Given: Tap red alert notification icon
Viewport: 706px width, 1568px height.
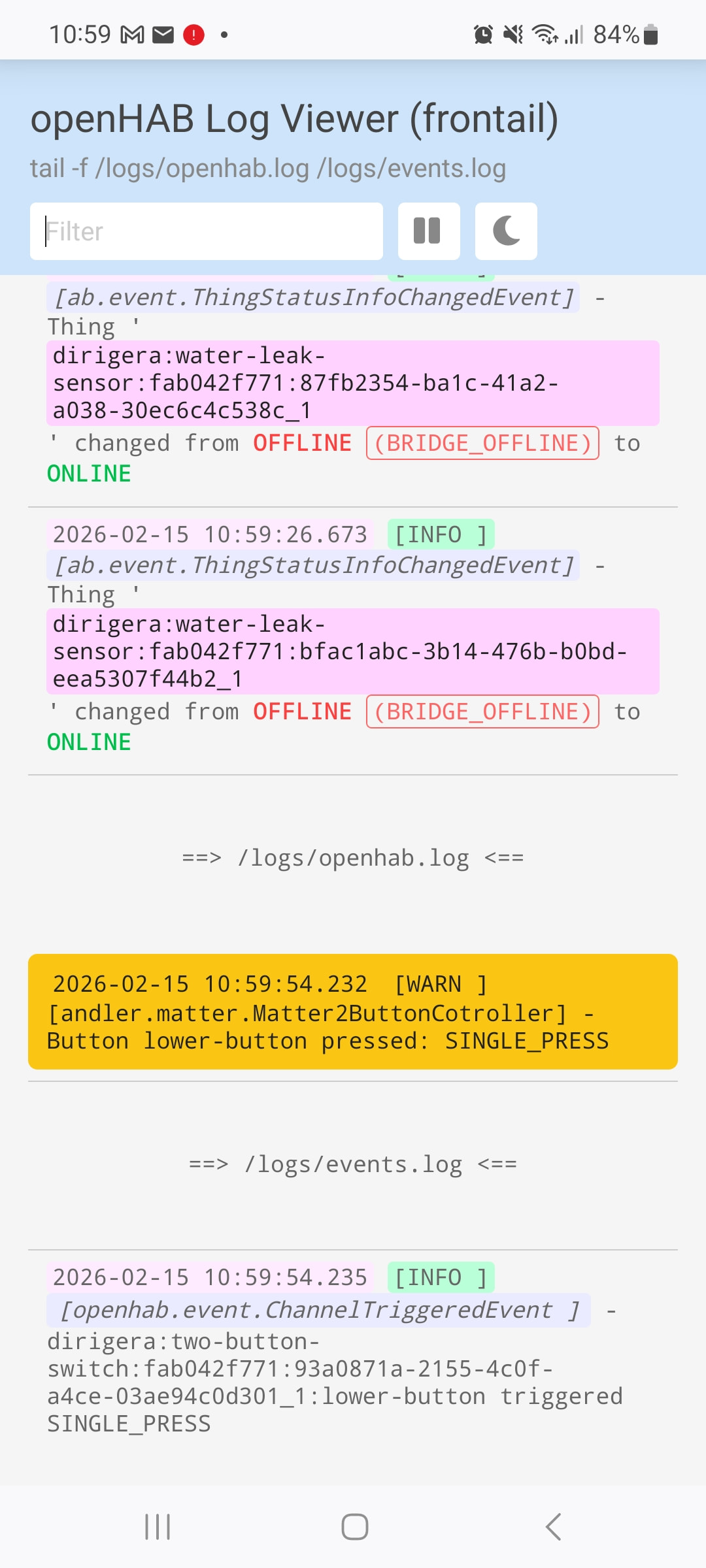Looking at the screenshot, I should click(193, 35).
